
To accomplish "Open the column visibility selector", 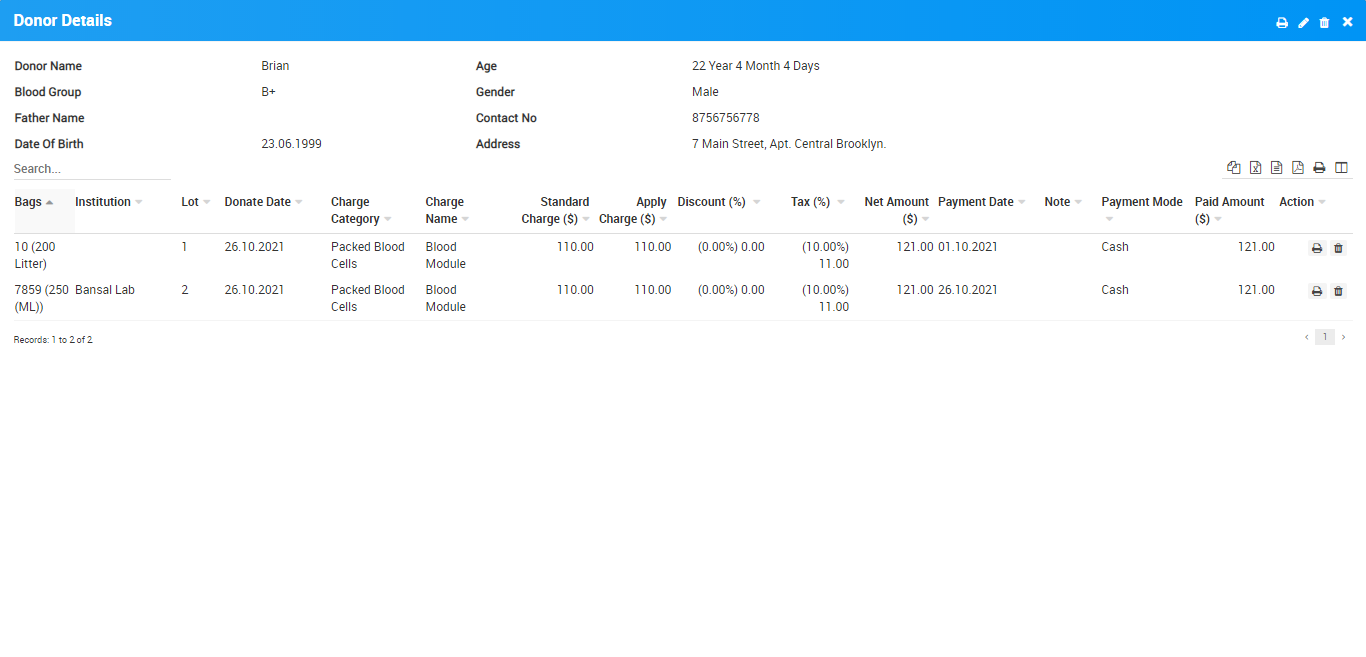I will pyautogui.click(x=1341, y=168).
